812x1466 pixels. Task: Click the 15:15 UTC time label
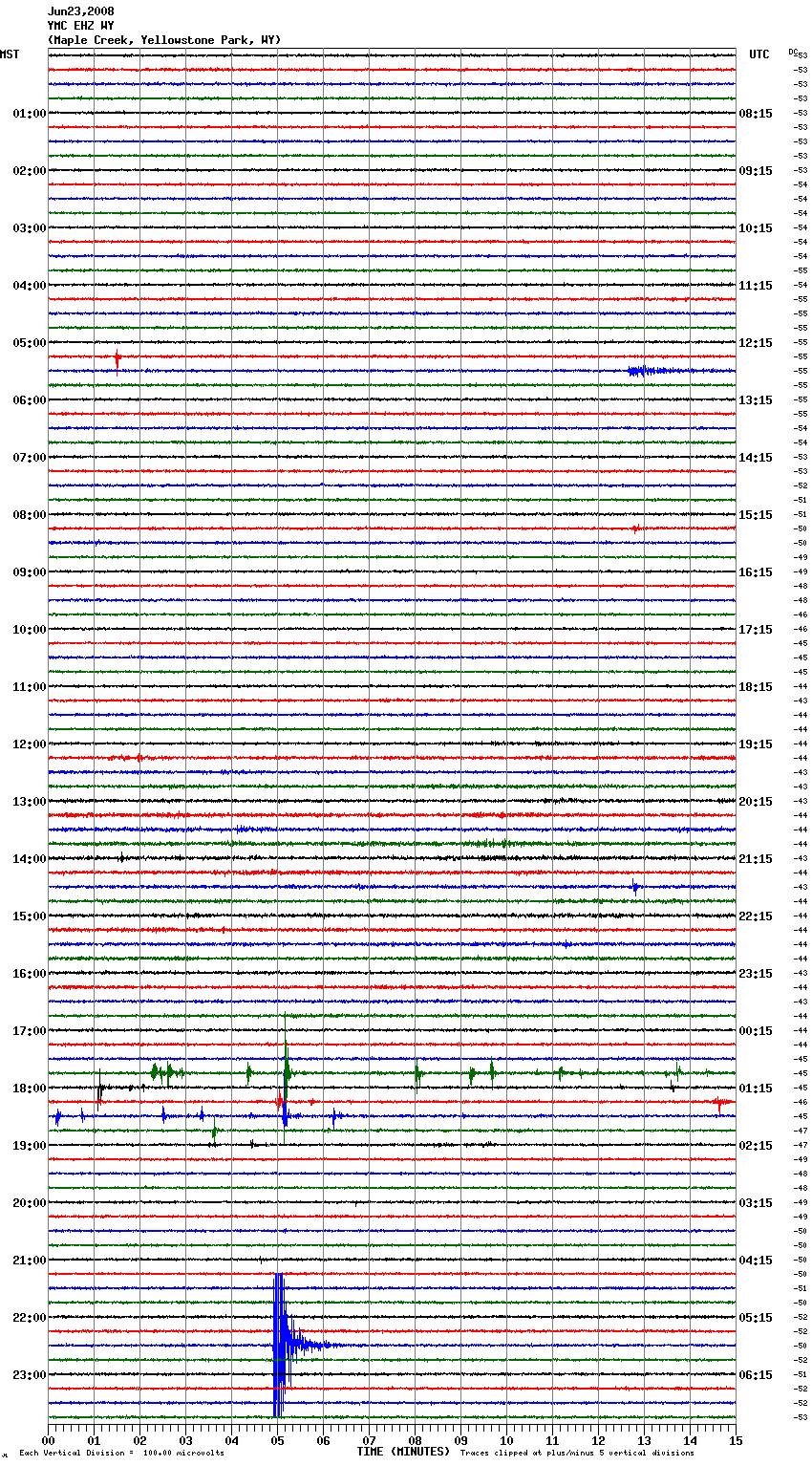(x=756, y=515)
